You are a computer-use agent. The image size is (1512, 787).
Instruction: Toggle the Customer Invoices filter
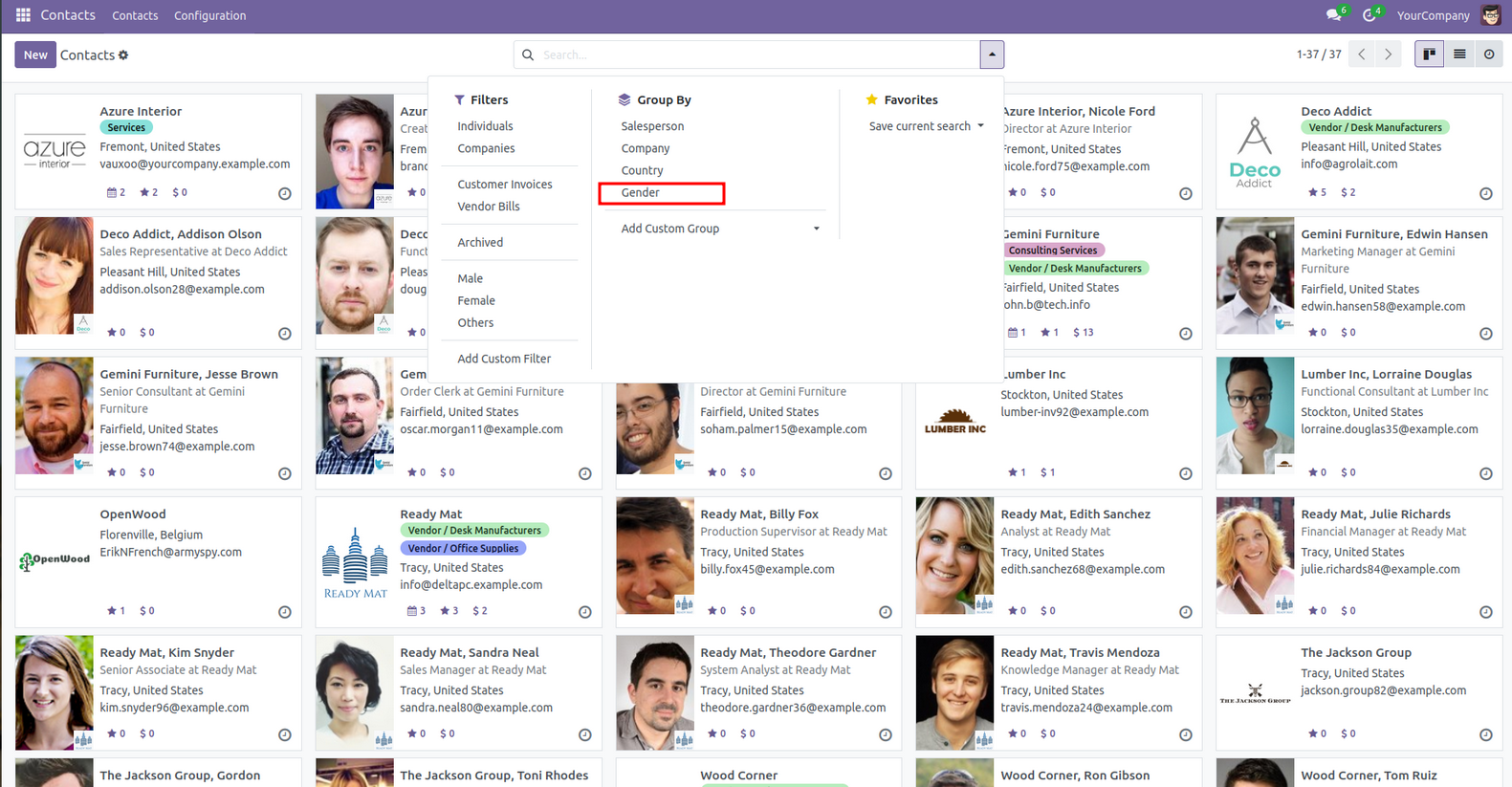tap(505, 185)
